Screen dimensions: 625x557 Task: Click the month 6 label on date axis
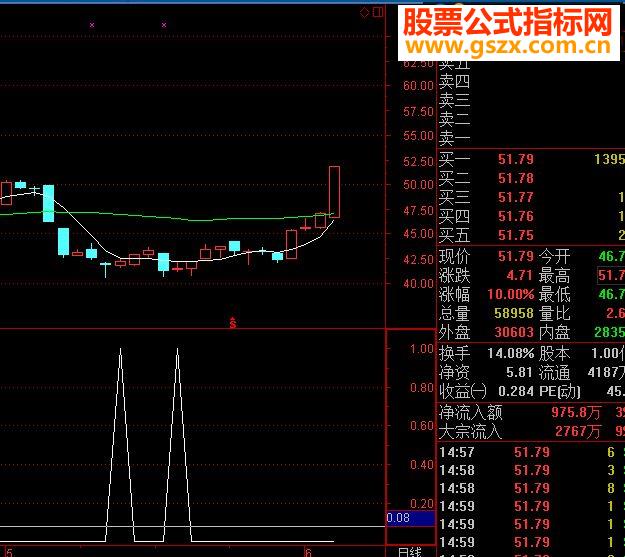(308, 552)
